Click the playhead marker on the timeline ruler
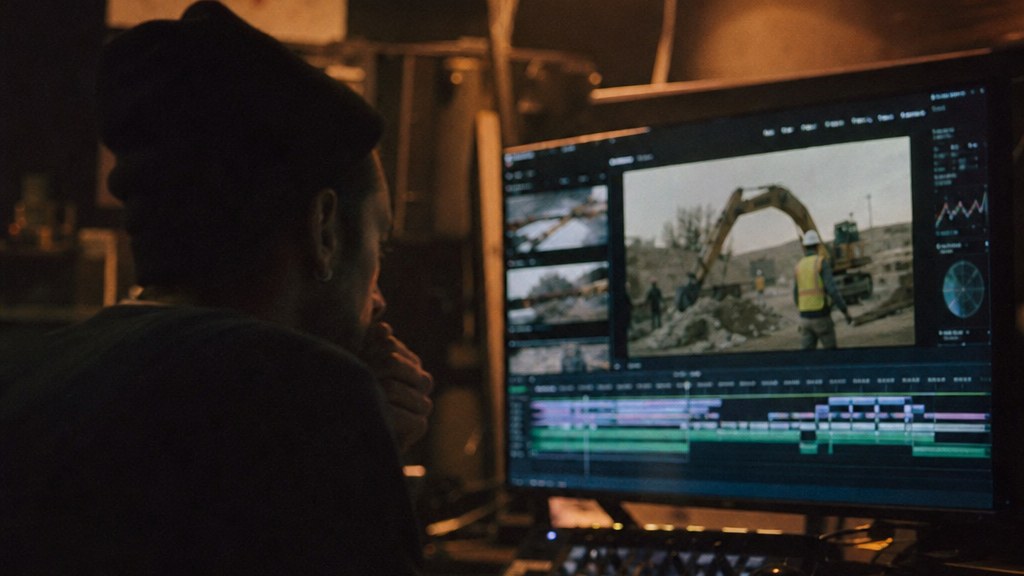Image resolution: width=1024 pixels, height=576 pixels. point(687,385)
